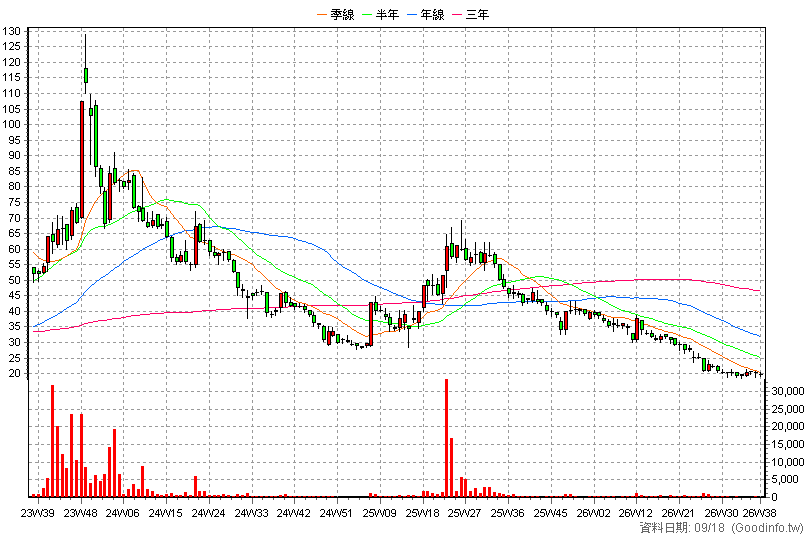Viewport: 808px width, 540px height.
Task: Click the 24W51 week label
Action: click(x=336, y=513)
